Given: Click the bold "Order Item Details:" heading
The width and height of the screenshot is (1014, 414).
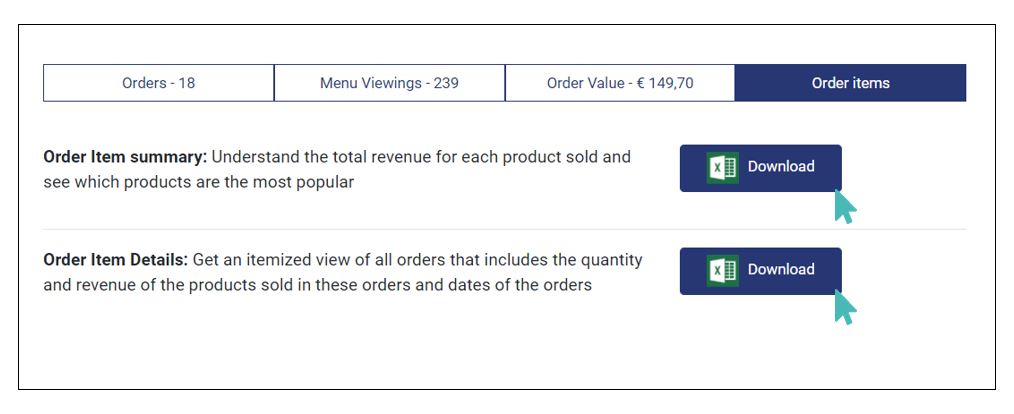Looking at the screenshot, I should [115, 260].
